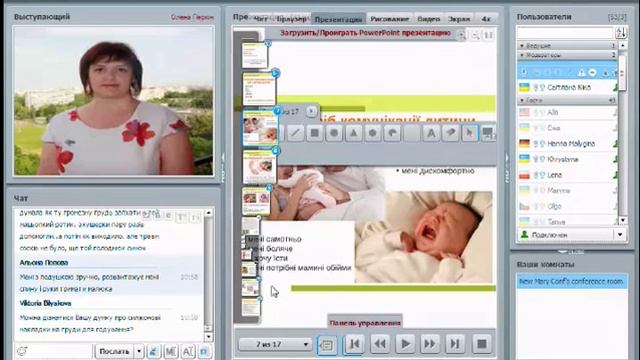Click the chat scrollbar down arrow
This screenshot has height=360, width=640.
208,337
